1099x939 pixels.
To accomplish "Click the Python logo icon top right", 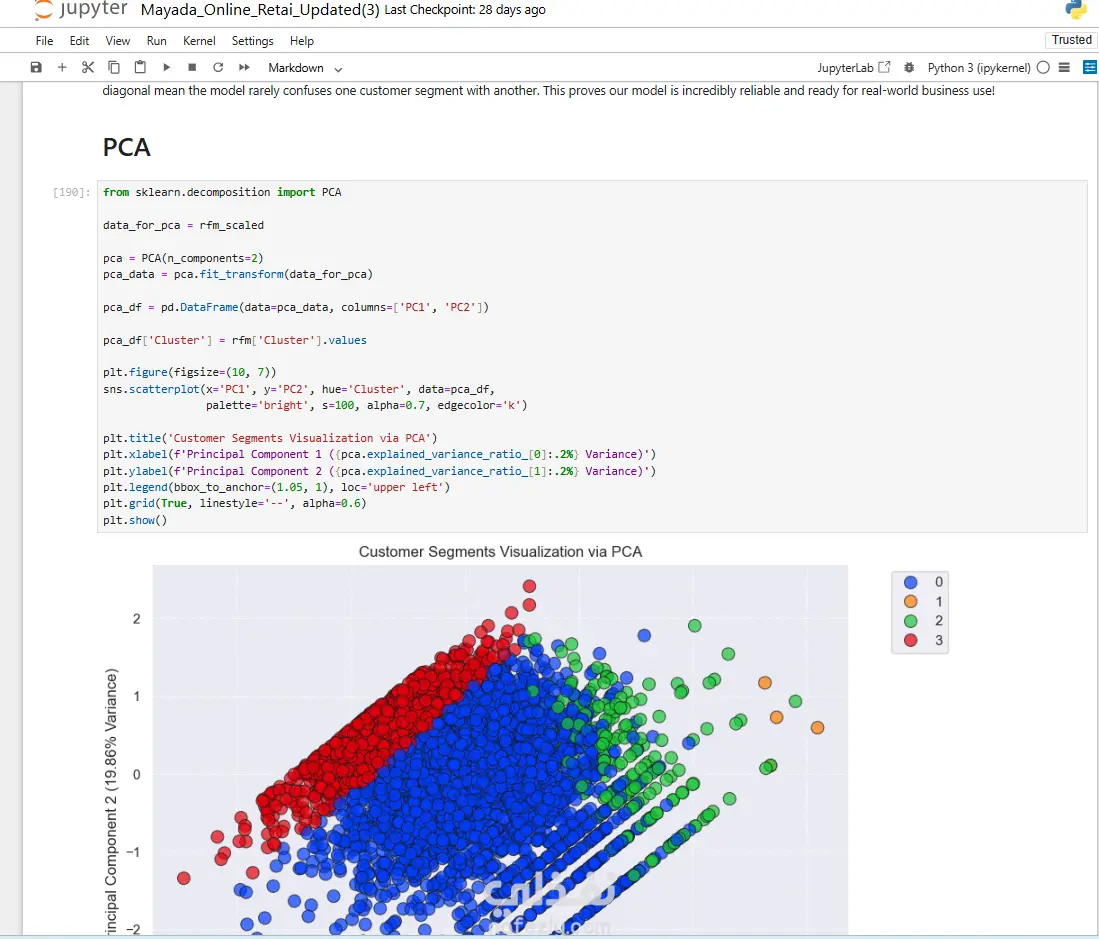I will [x=1075, y=9].
